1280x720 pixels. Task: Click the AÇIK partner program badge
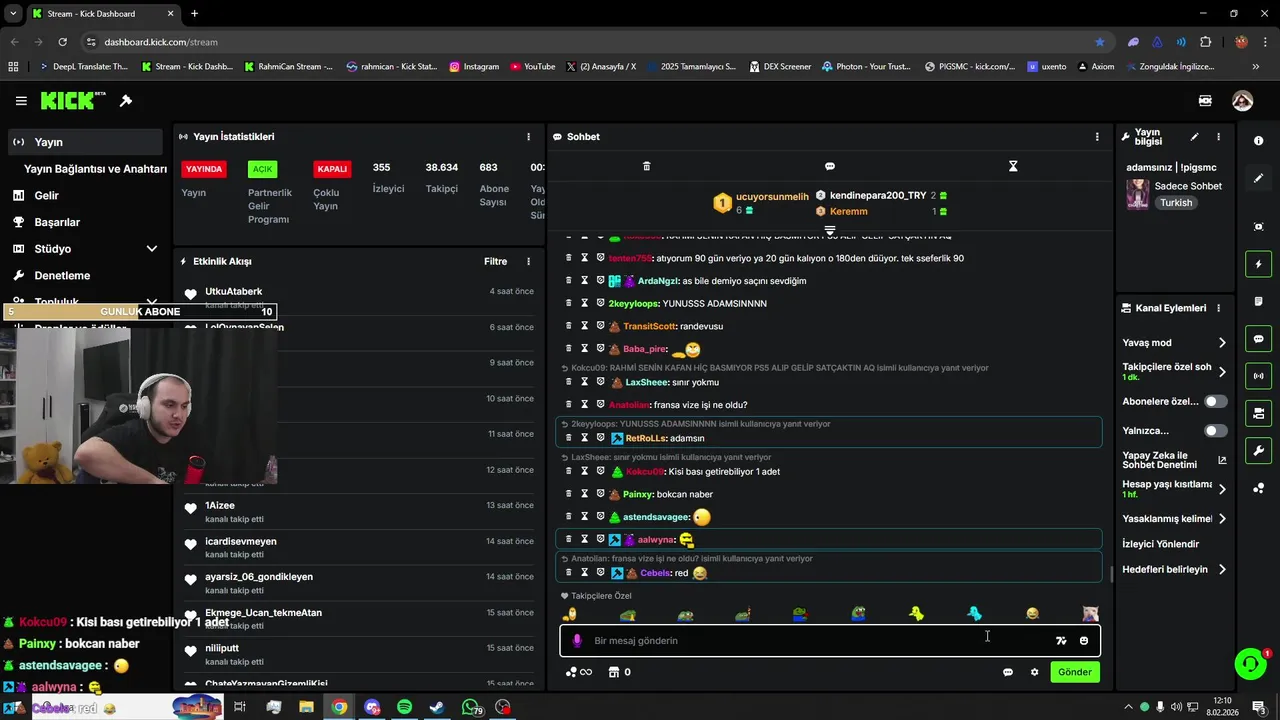point(262,169)
